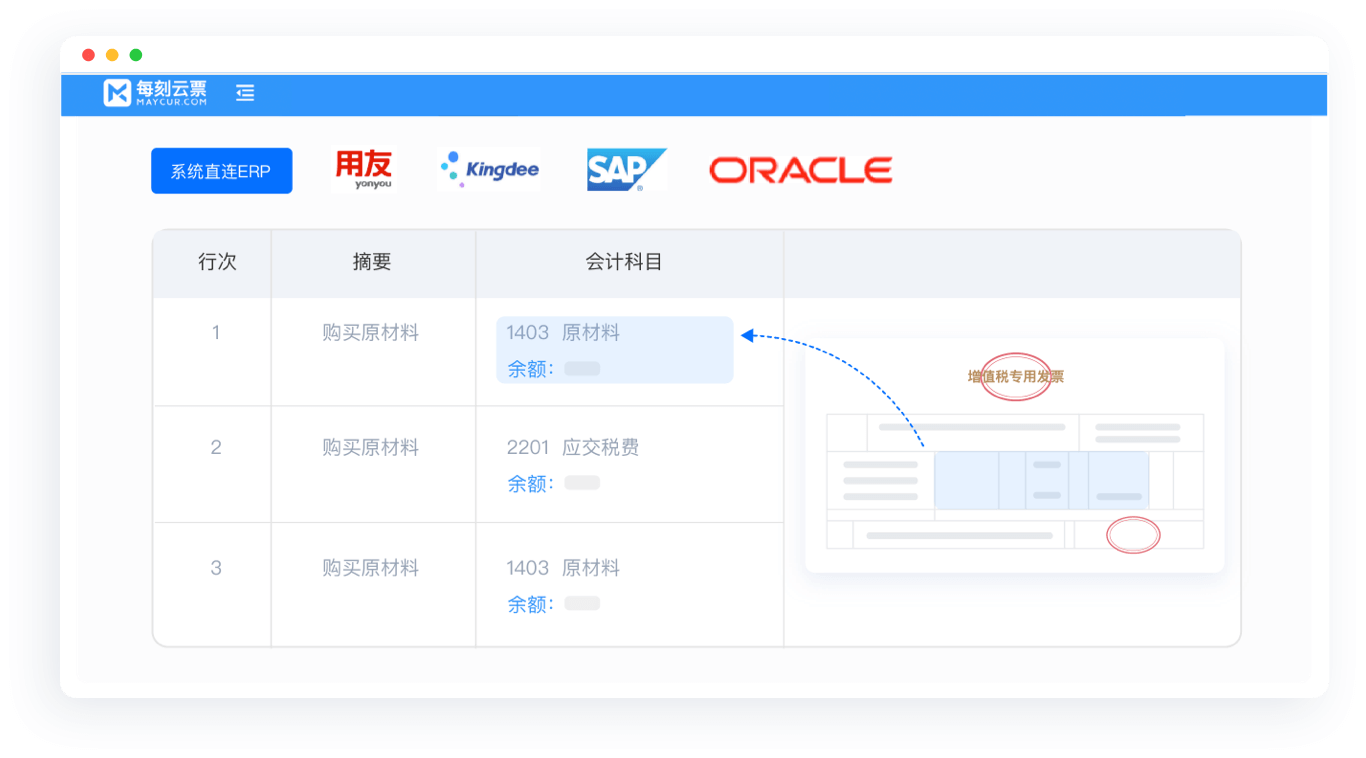This screenshot has width=1366, height=758.
Task: Click the red seal on invoice title
Action: (x=1015, y=377)
